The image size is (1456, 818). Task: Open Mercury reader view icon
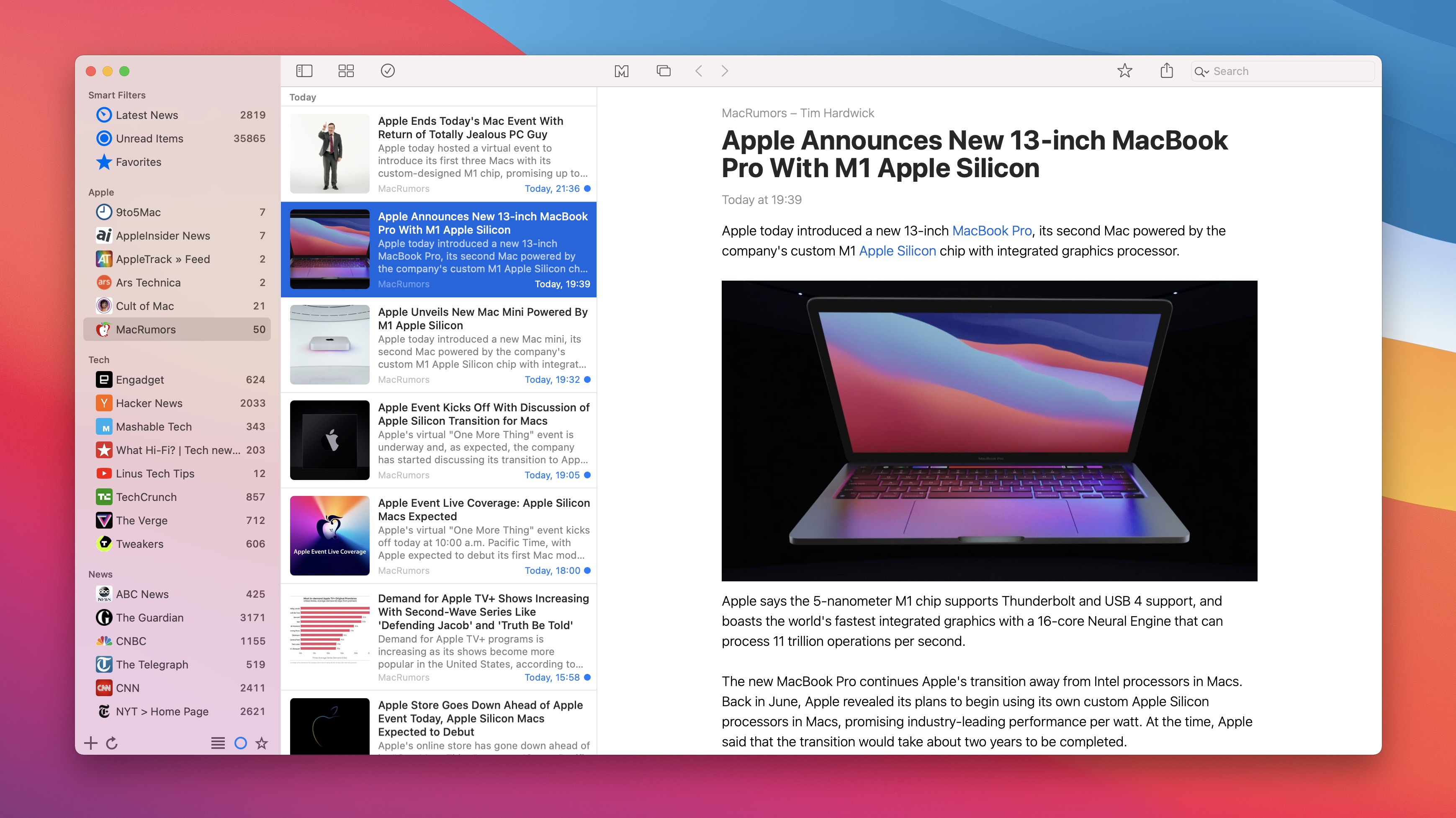[x=621, y=71]
